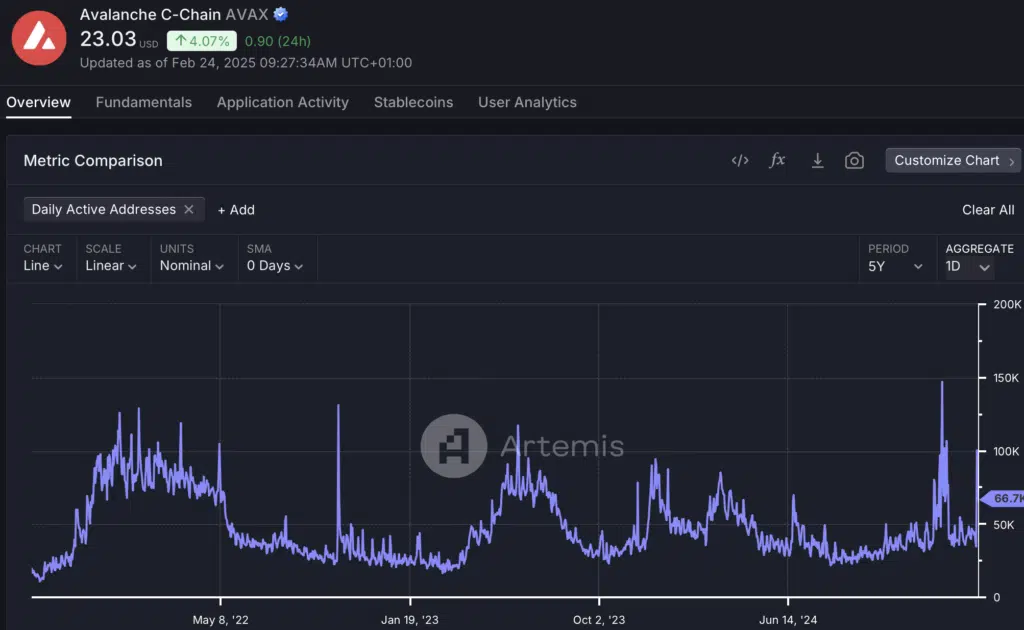Click the Oct 2, '23 axis label
The width and height of the screenshot is (1024, 630).
pos(599,620)
